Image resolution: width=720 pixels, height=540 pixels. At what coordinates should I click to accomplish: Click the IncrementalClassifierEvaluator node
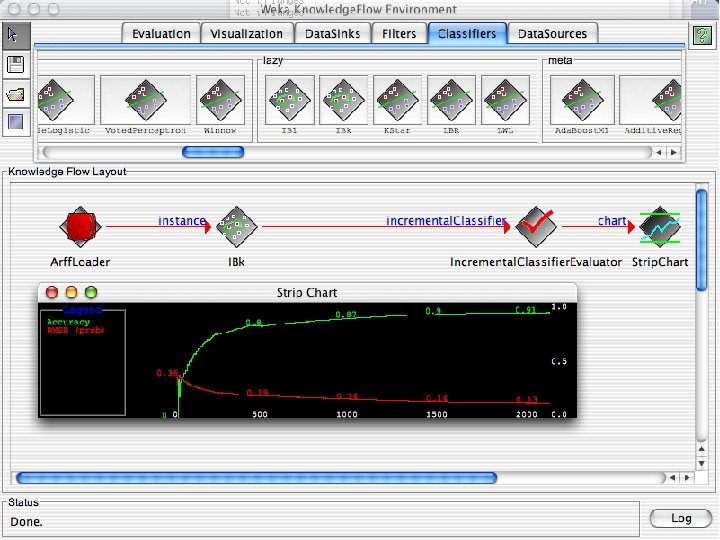point(536,227)
